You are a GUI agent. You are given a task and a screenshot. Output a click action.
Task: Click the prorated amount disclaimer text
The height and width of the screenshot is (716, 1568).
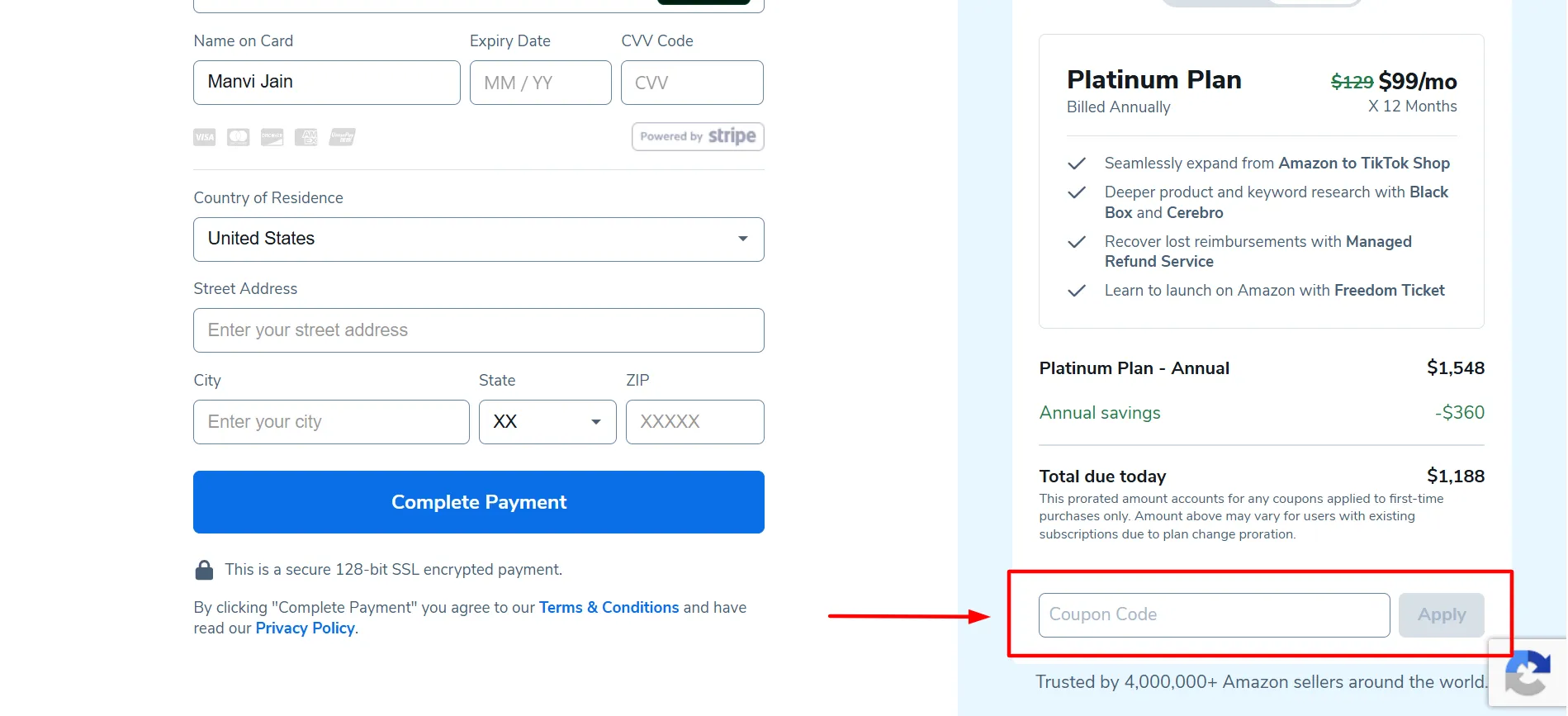[x=1241, y=516]
